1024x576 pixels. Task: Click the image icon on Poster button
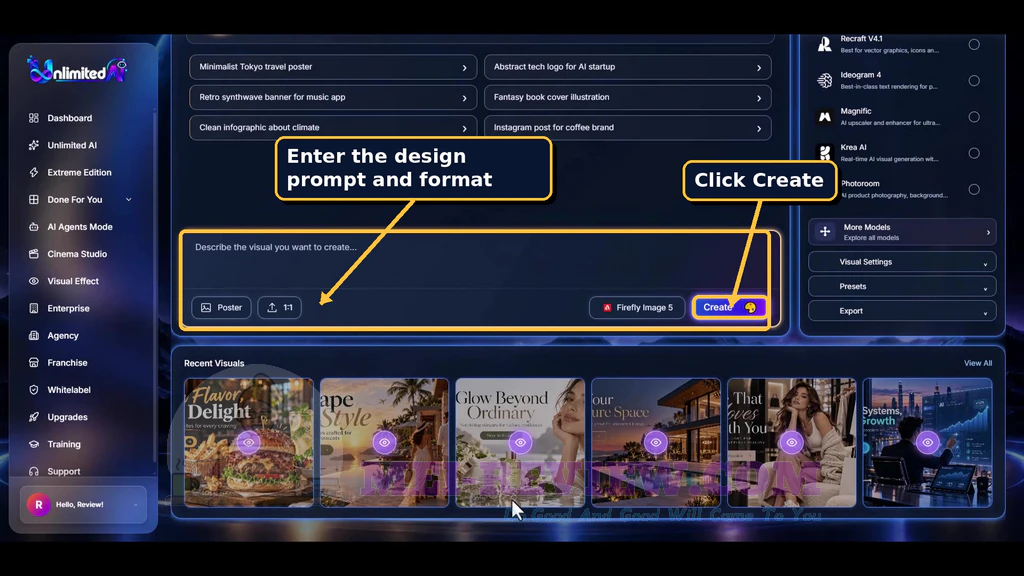[206, 308]
